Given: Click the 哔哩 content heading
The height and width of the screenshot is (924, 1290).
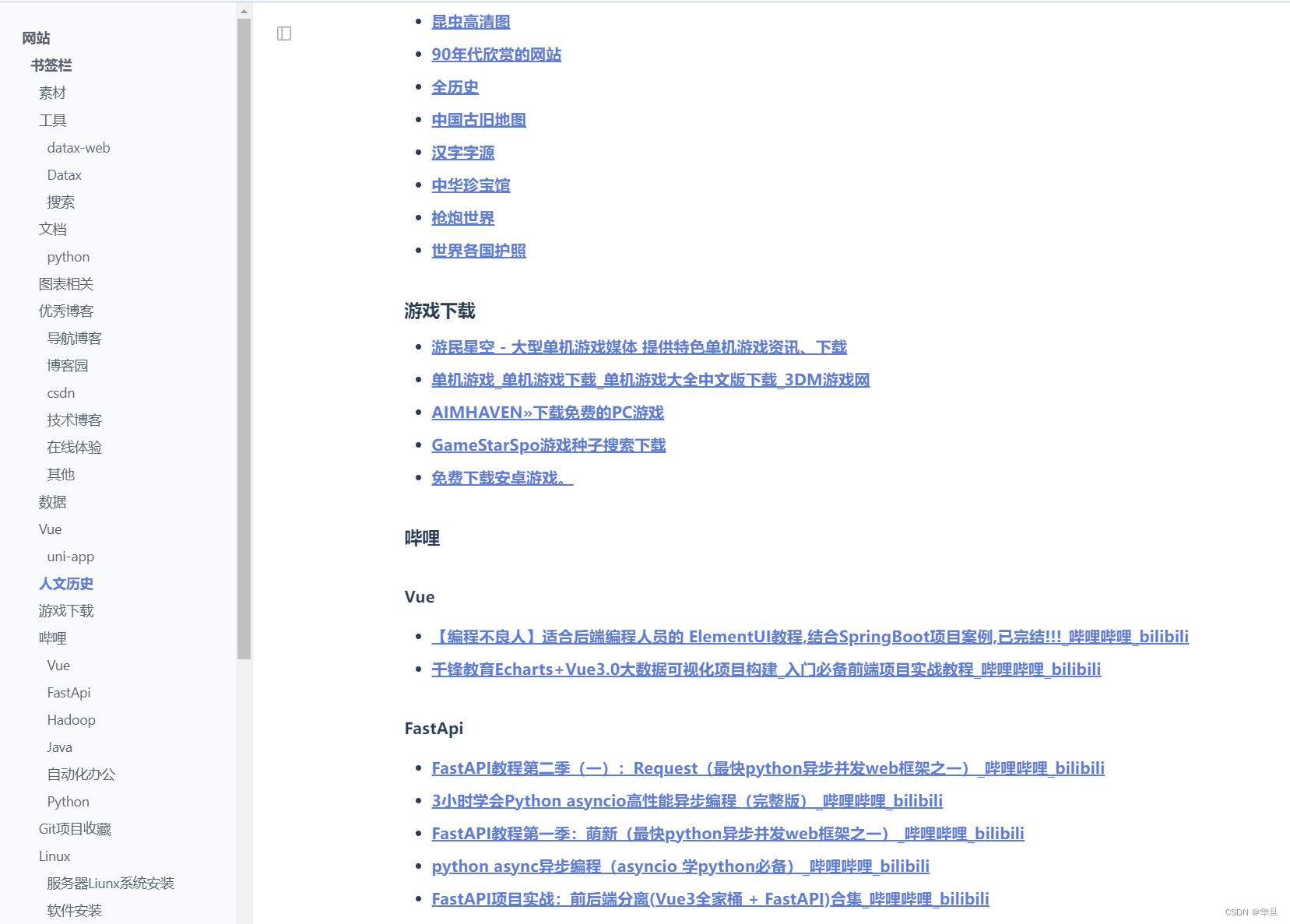Looking at the screenshot, I should (422, 539).
